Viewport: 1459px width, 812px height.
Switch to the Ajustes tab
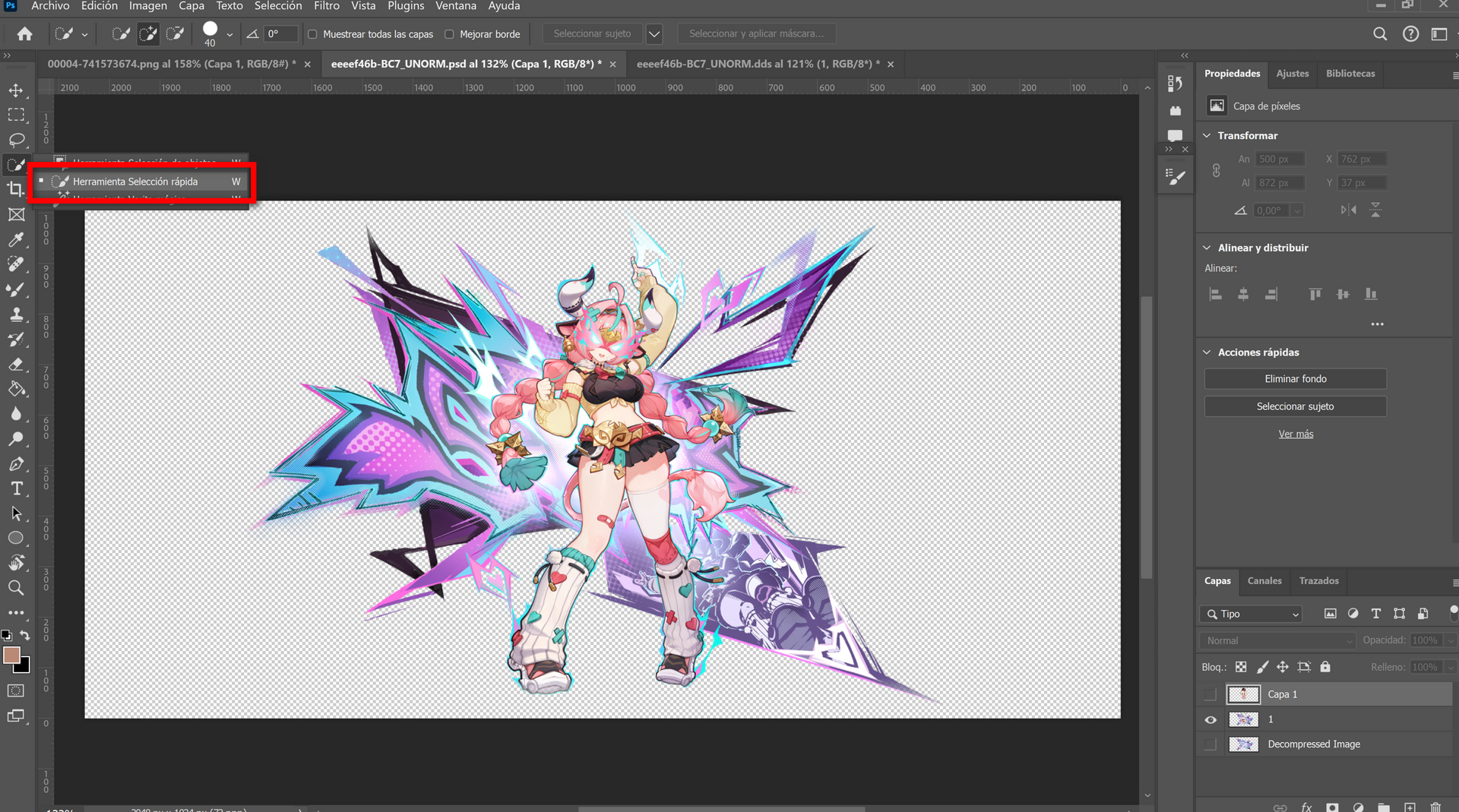pyautogui.click(x=1292, y=74)
